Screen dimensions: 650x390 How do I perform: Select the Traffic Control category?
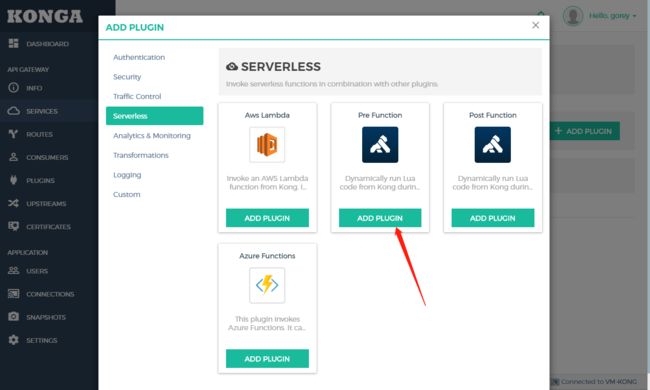(137, 96)
